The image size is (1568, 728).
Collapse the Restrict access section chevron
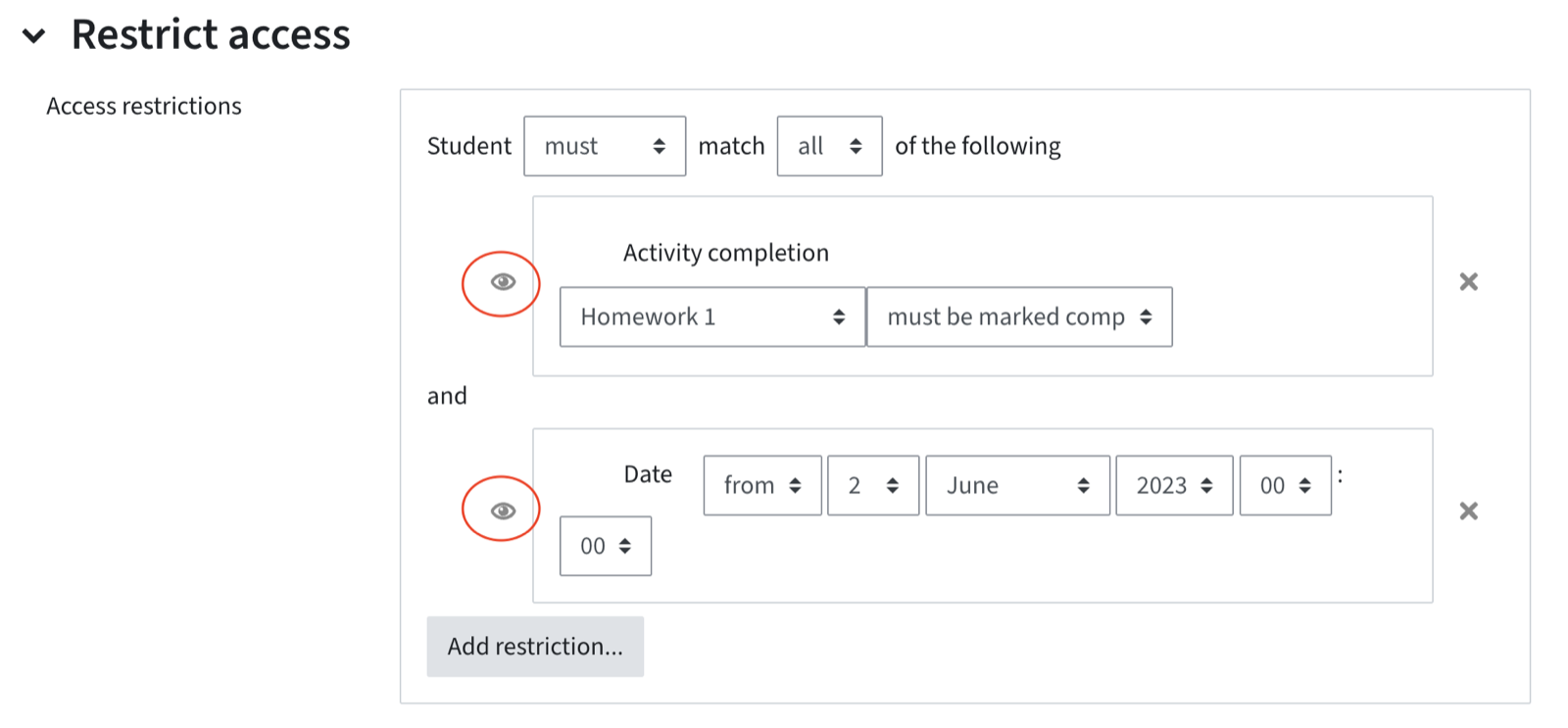coord(34,36)
